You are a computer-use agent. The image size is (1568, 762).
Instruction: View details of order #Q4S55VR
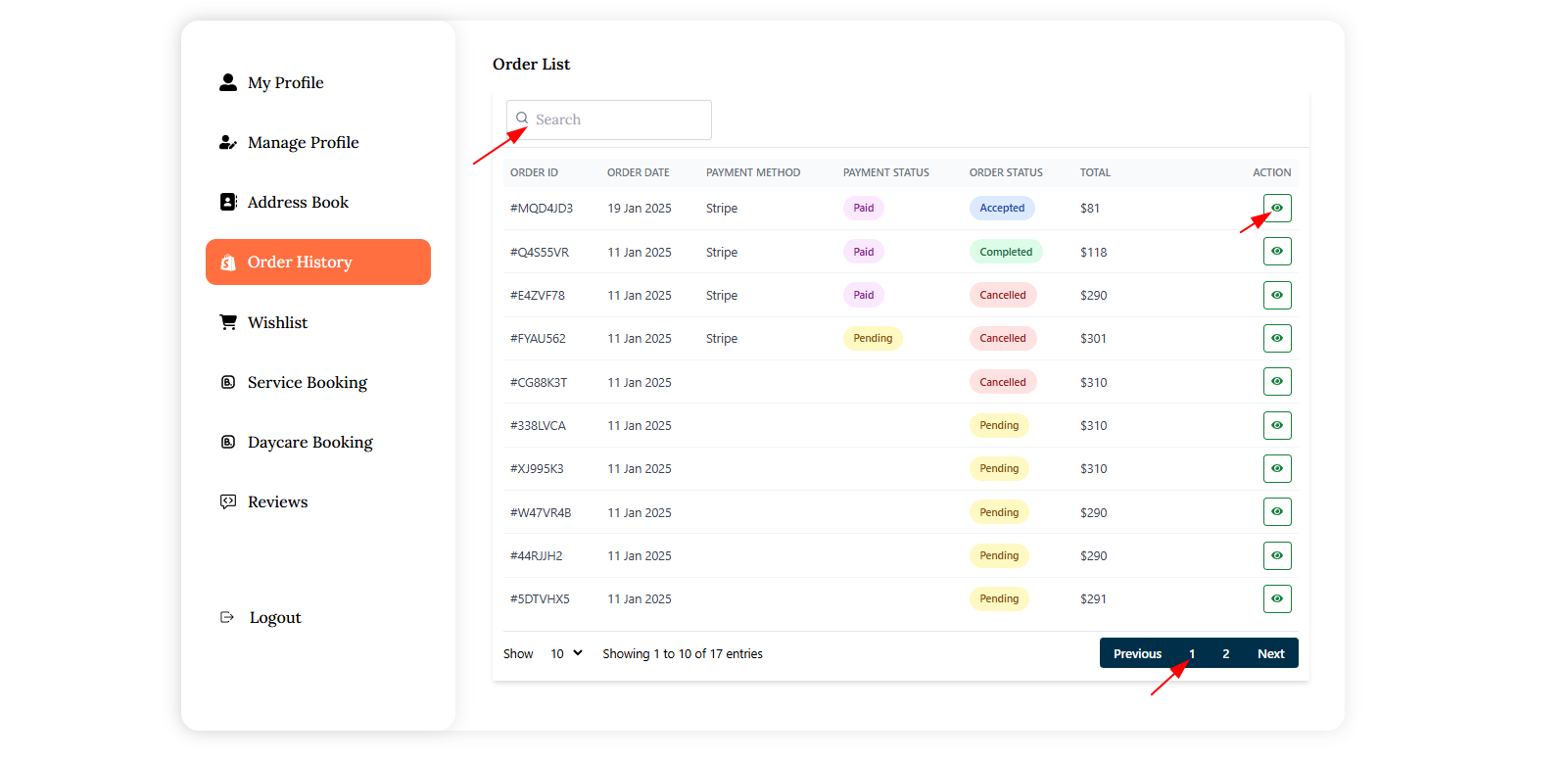(x=1277, y=252)
